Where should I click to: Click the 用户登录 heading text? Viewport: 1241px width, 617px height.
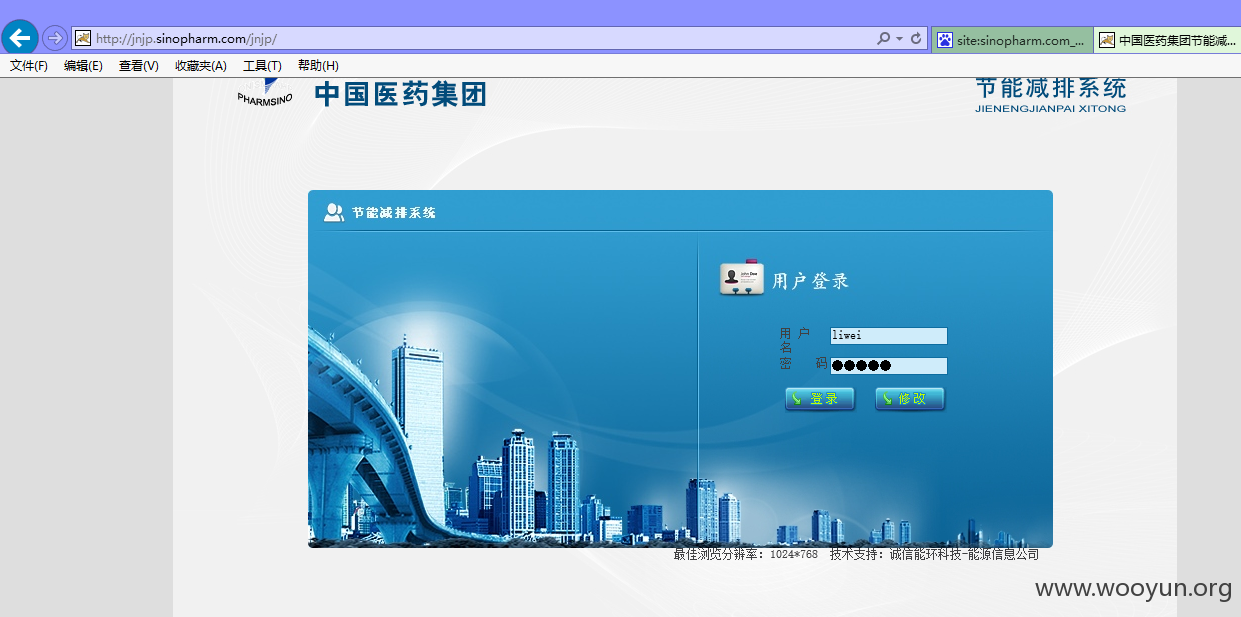(810, 282)
